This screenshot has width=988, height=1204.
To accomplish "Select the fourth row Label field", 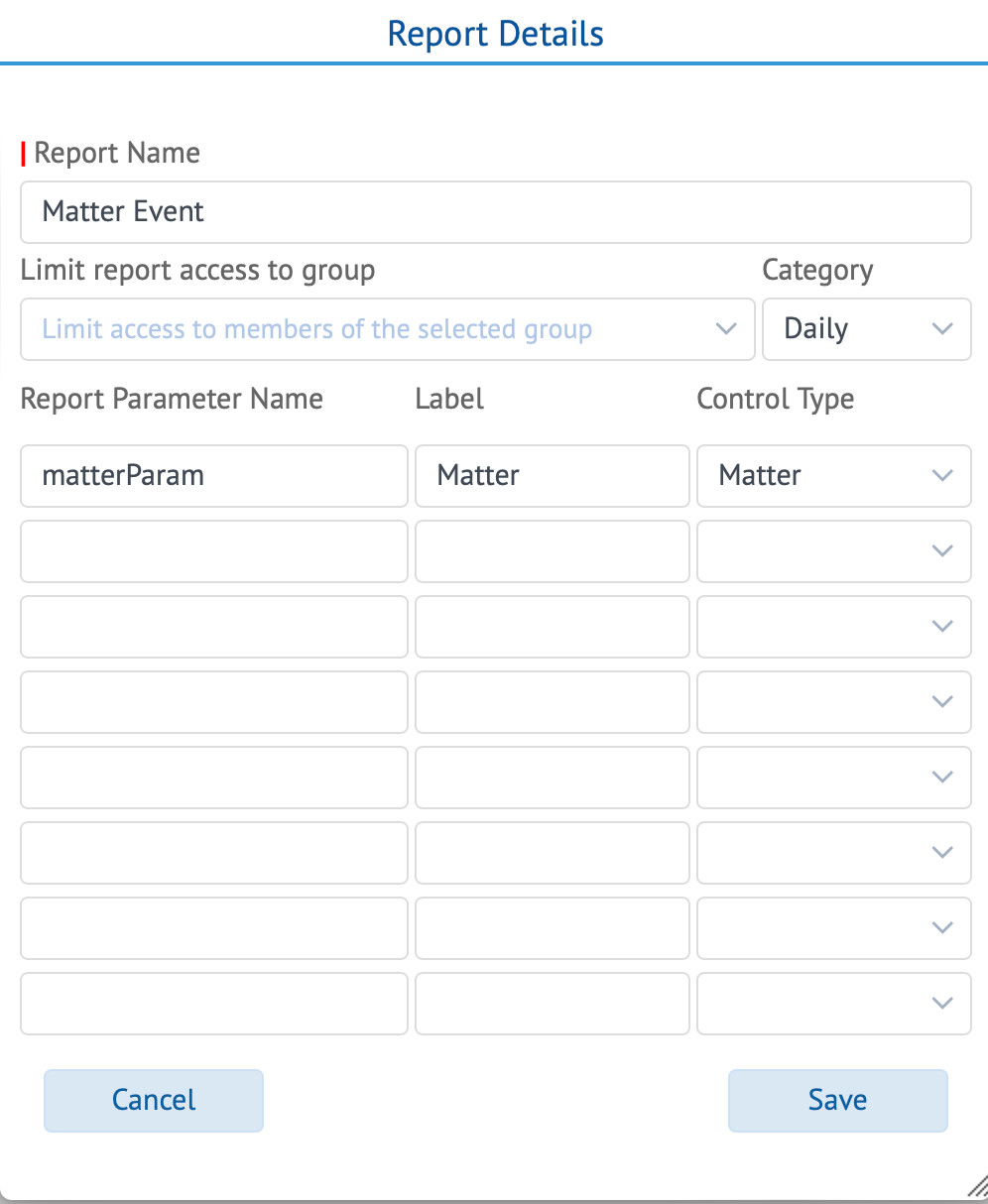I will pos(552,702).
